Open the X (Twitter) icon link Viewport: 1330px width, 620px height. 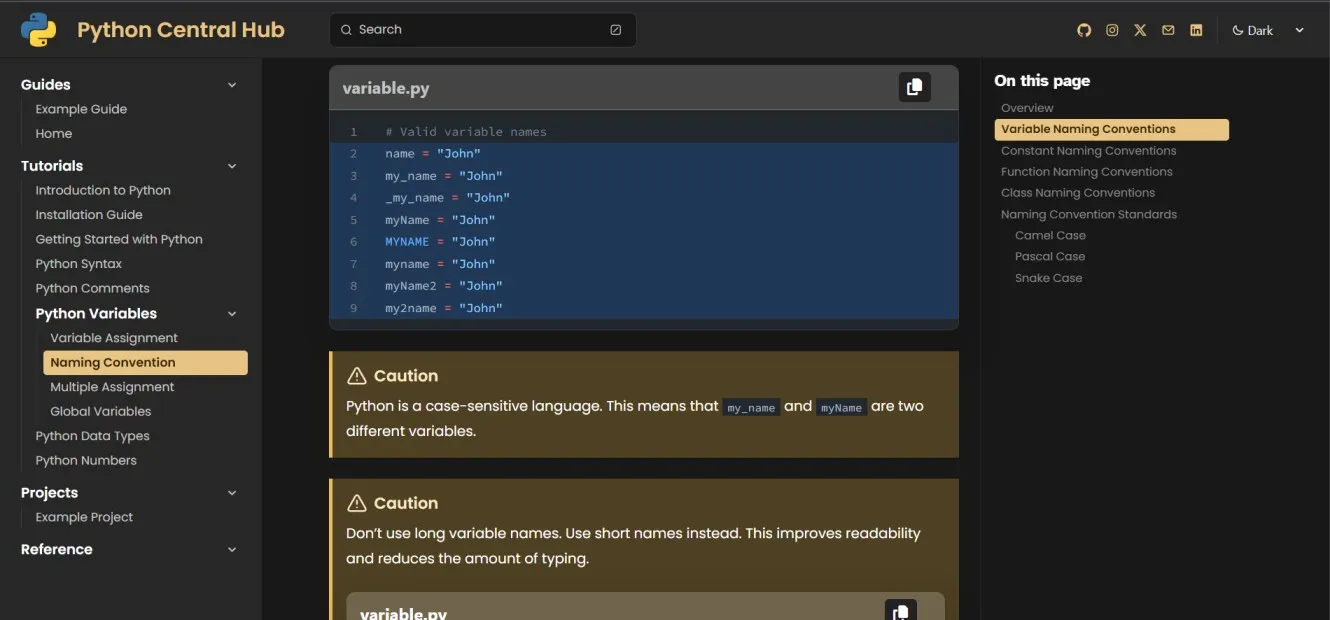(x=1140, y=30)
